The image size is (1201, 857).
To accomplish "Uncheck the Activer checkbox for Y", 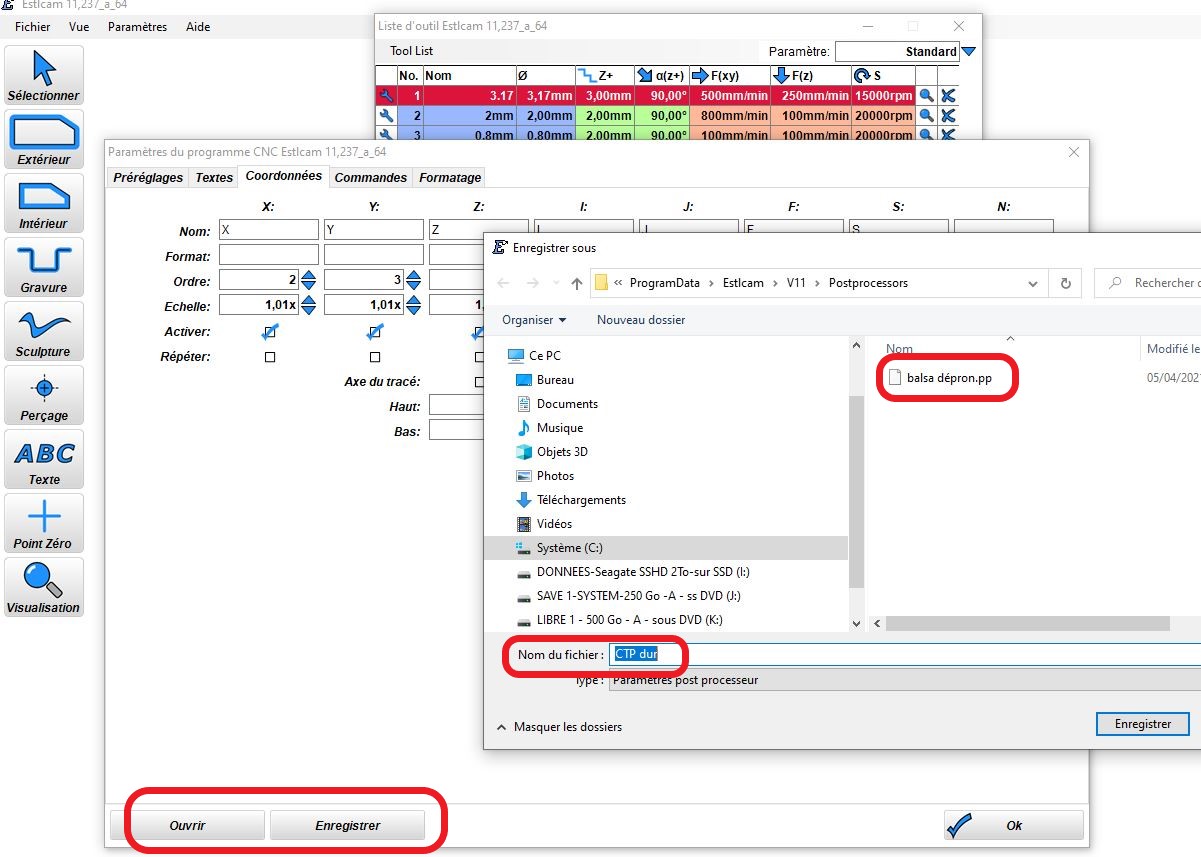I will click(x=375, y=332).
